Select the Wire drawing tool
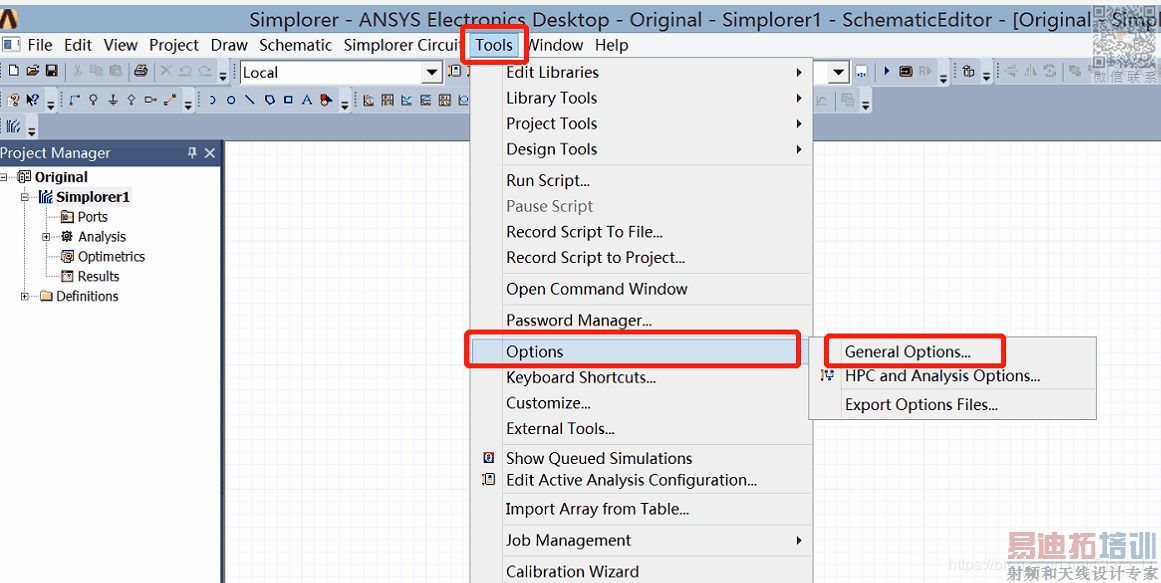 [74, 100]
